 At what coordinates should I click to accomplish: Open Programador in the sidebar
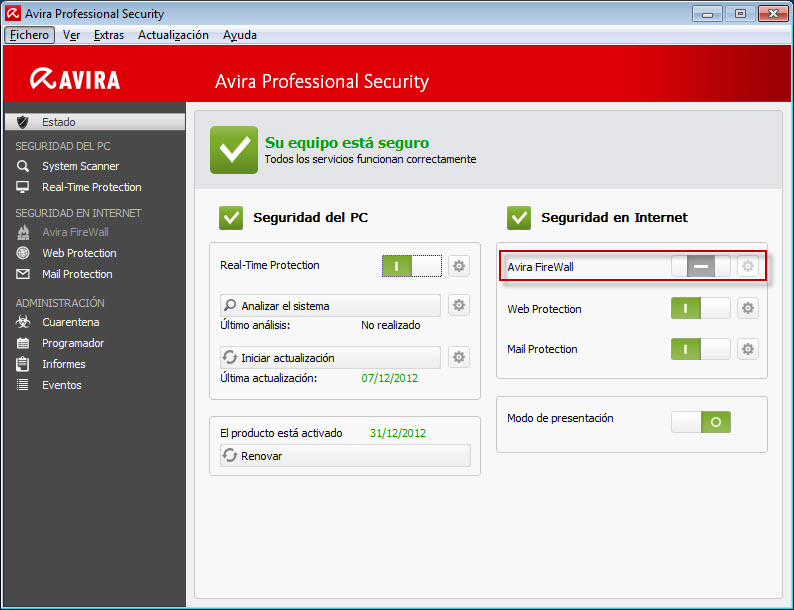click(73, 343)
